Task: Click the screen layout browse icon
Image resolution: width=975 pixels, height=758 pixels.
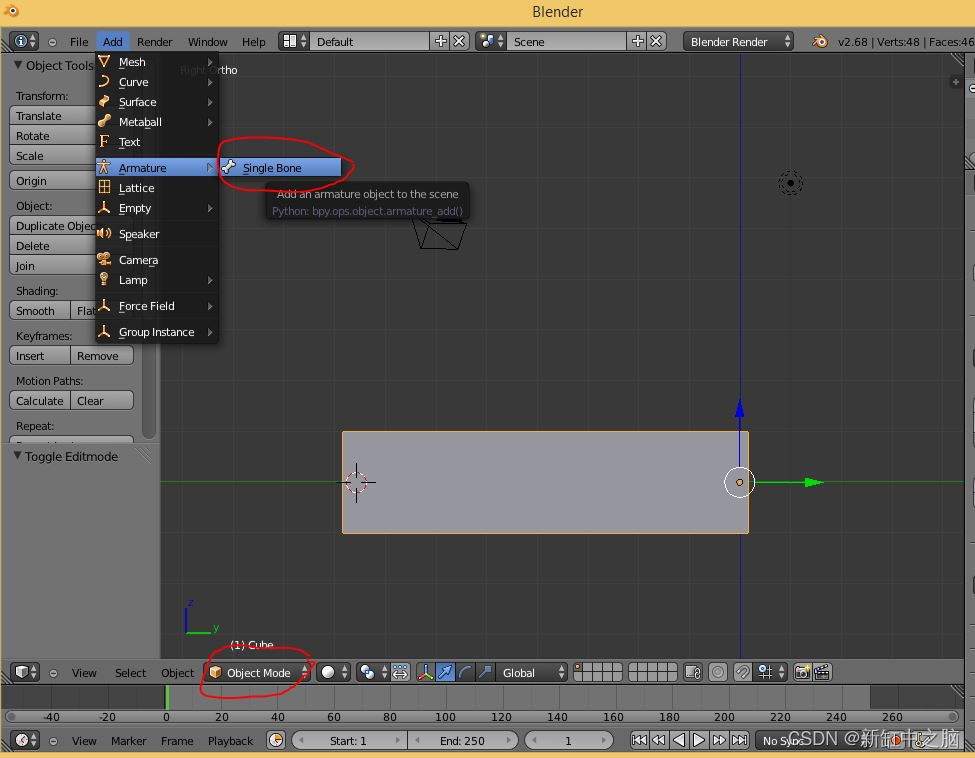Action: click(x=294, y=42)
